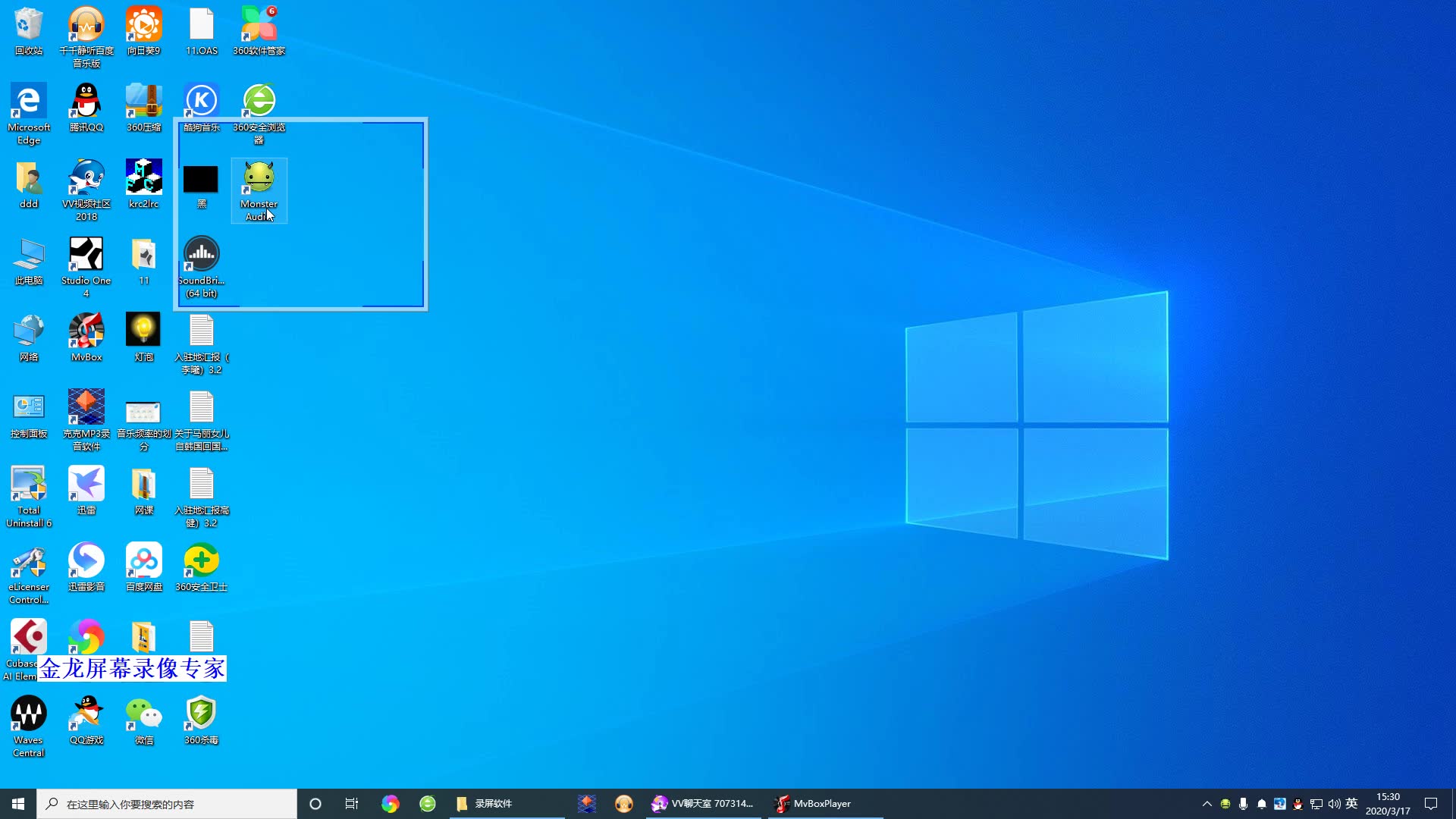
Task: Select 入驻地汇报（李曦）3.2 document
Action: pos(202,344)
